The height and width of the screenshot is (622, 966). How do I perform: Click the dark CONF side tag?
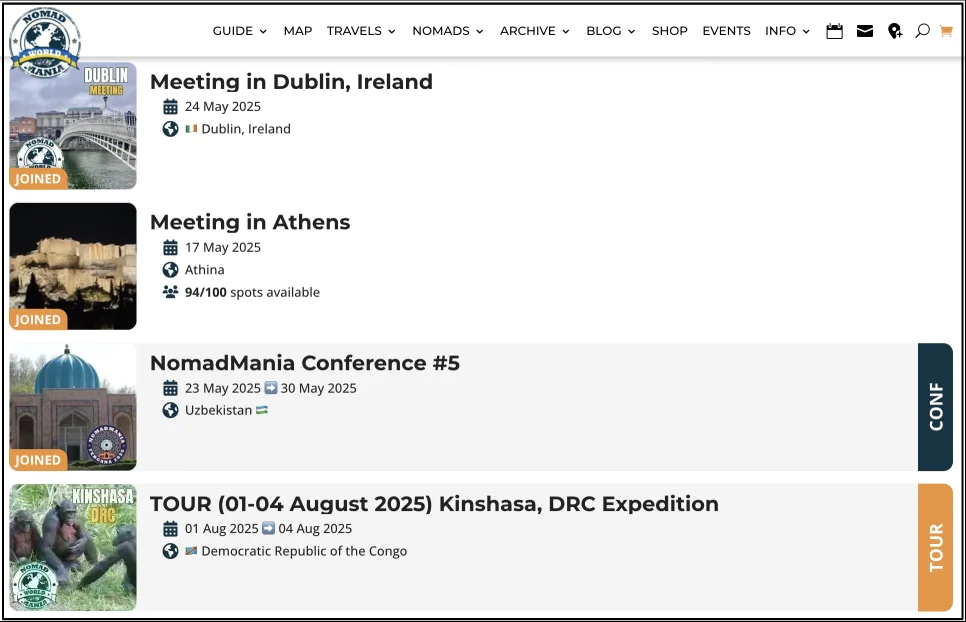tap(935, 407)
